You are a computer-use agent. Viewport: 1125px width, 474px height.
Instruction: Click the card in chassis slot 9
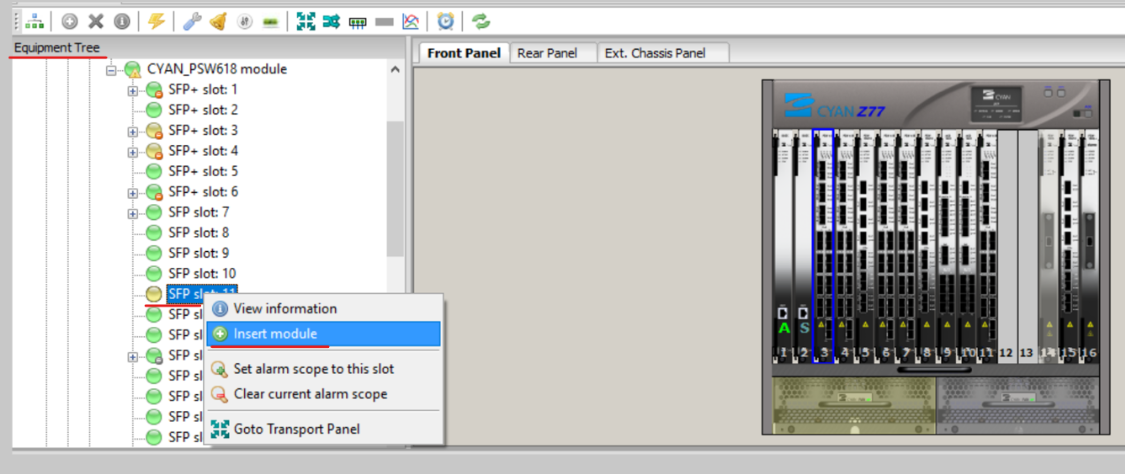click(x=947, y=246)
